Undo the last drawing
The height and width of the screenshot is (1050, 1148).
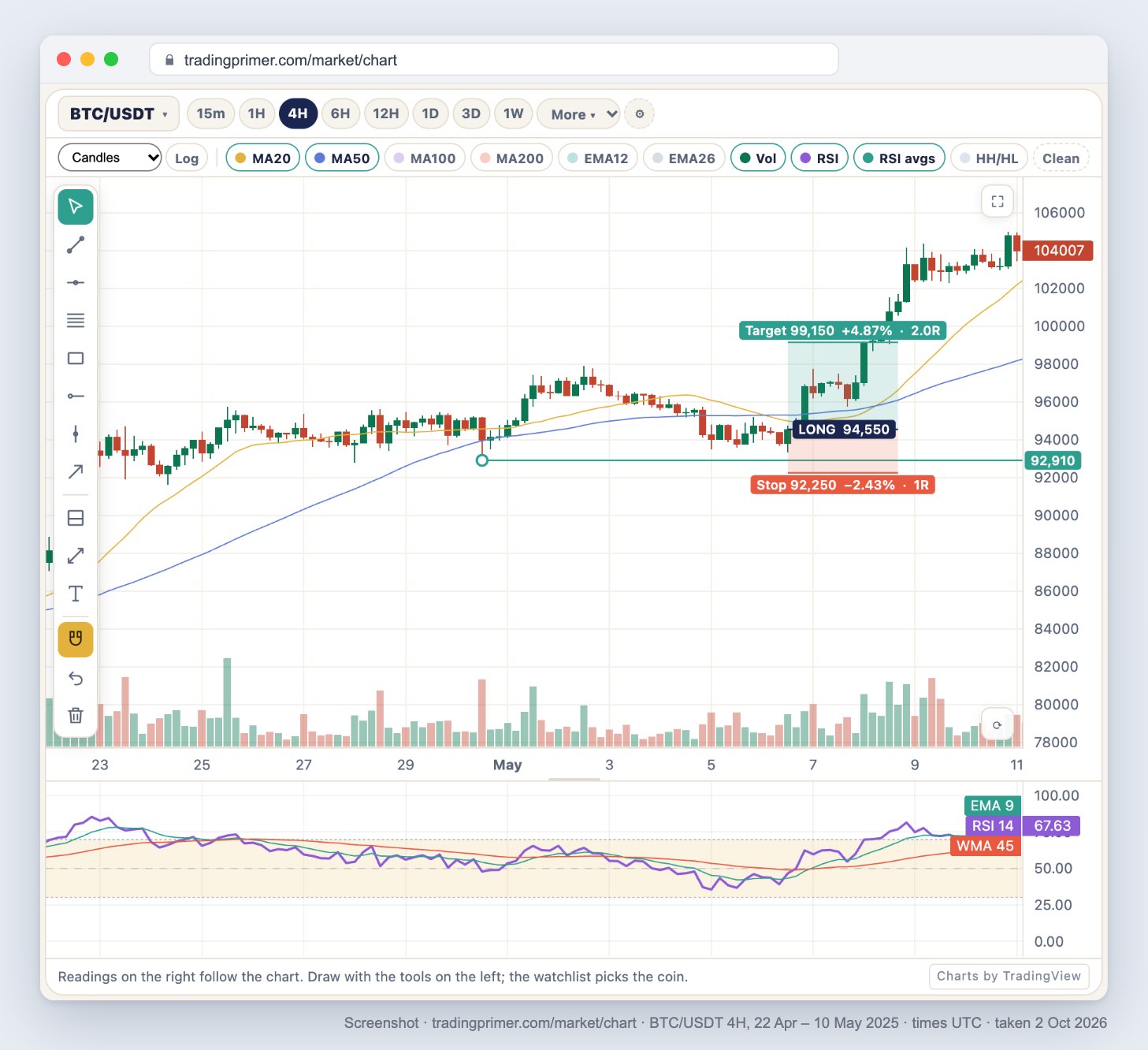click(76, 678)
